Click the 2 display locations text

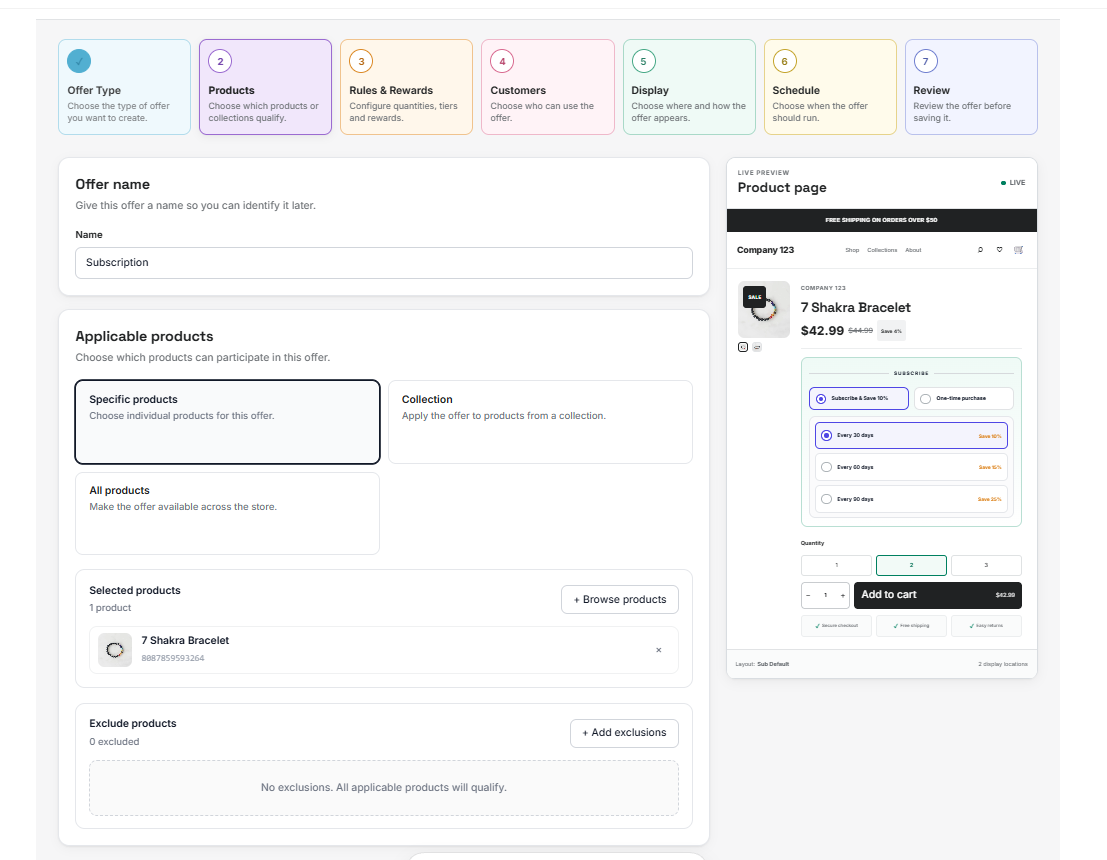1003,664
